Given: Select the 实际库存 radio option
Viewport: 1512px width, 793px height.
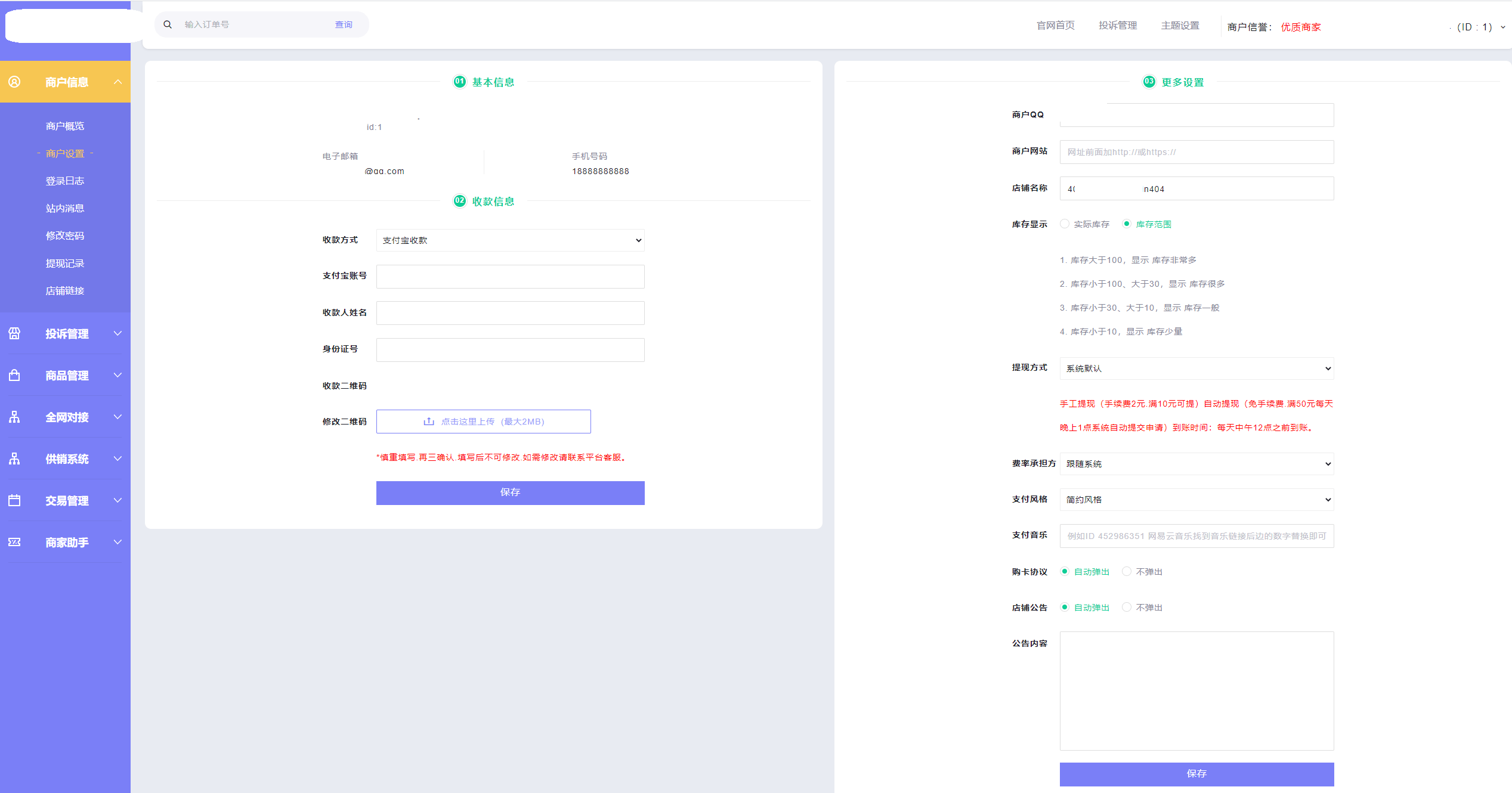Looking at the screenshot, I should click(x=1065, y=224).
